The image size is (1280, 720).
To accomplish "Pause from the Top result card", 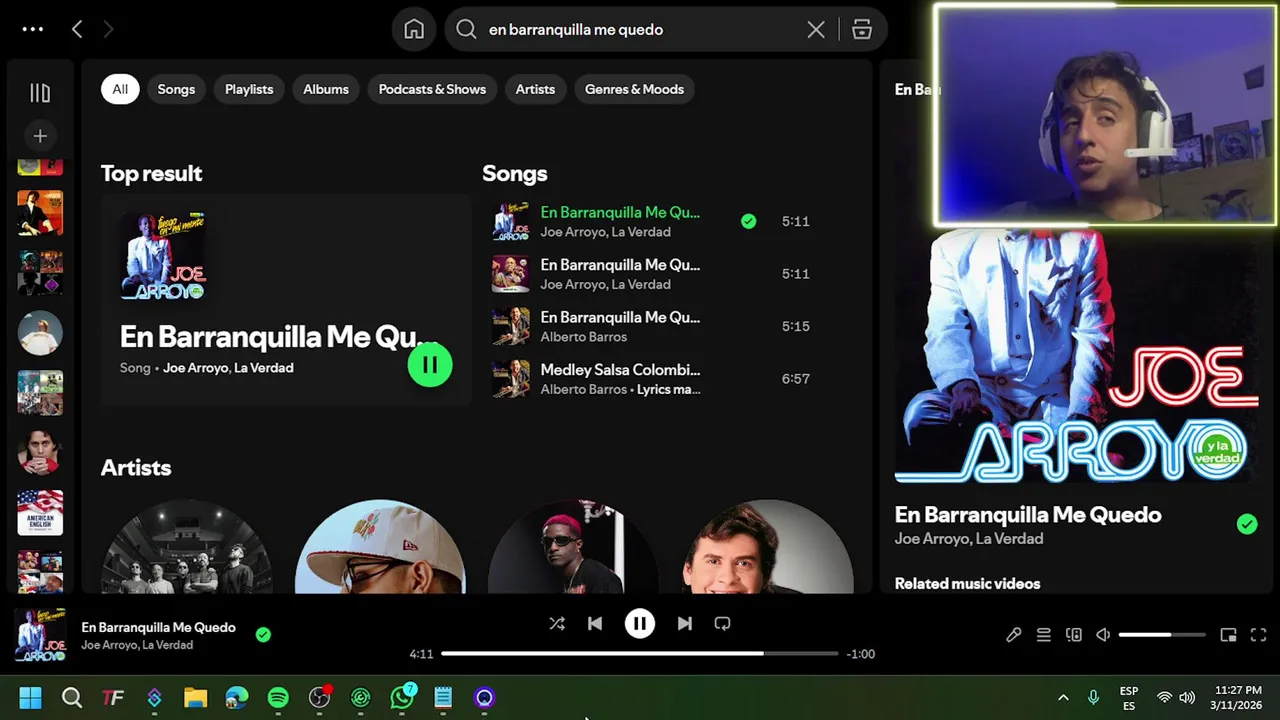I will tap(430, 365).
